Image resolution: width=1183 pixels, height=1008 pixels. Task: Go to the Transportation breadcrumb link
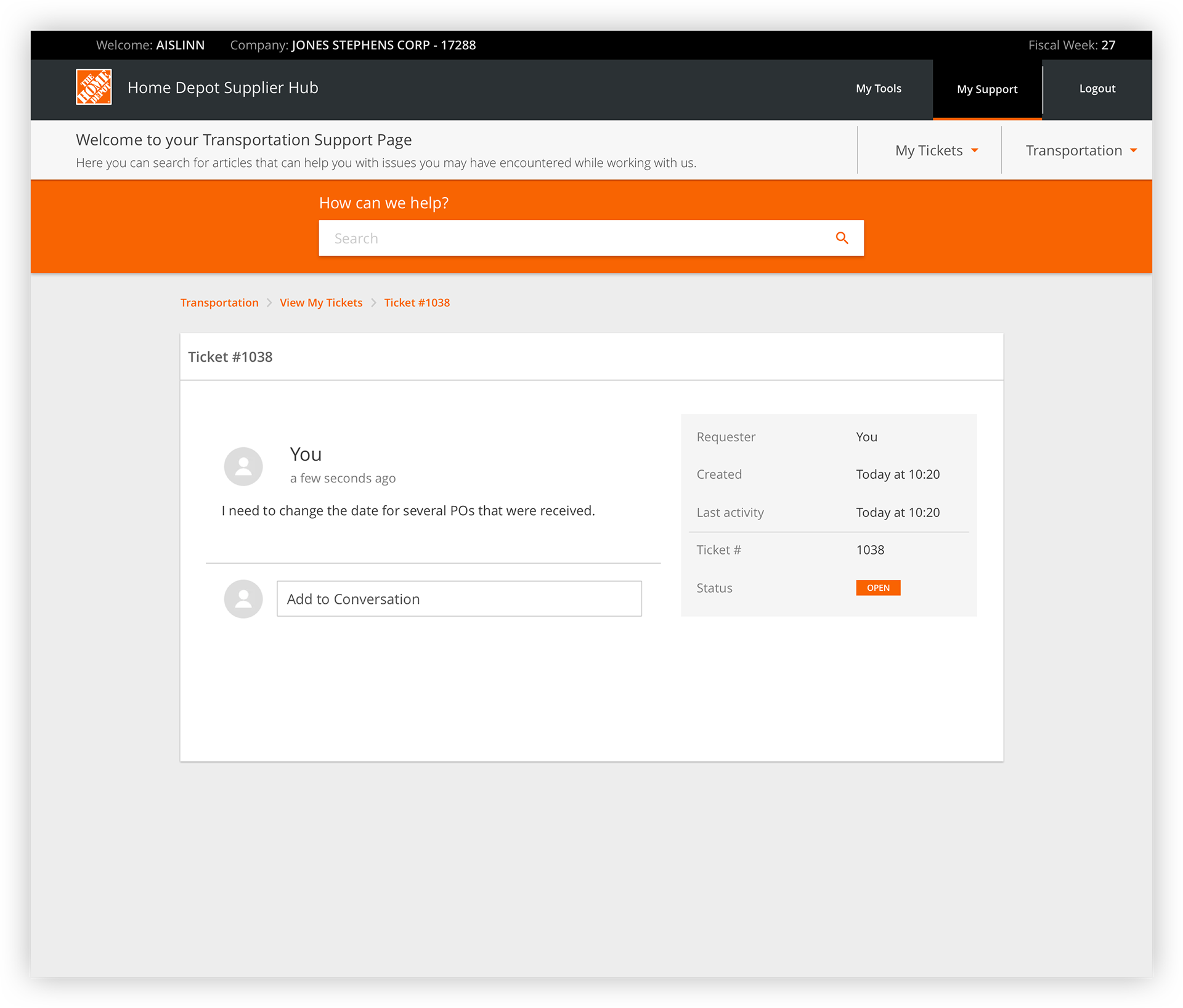[219, 303]
